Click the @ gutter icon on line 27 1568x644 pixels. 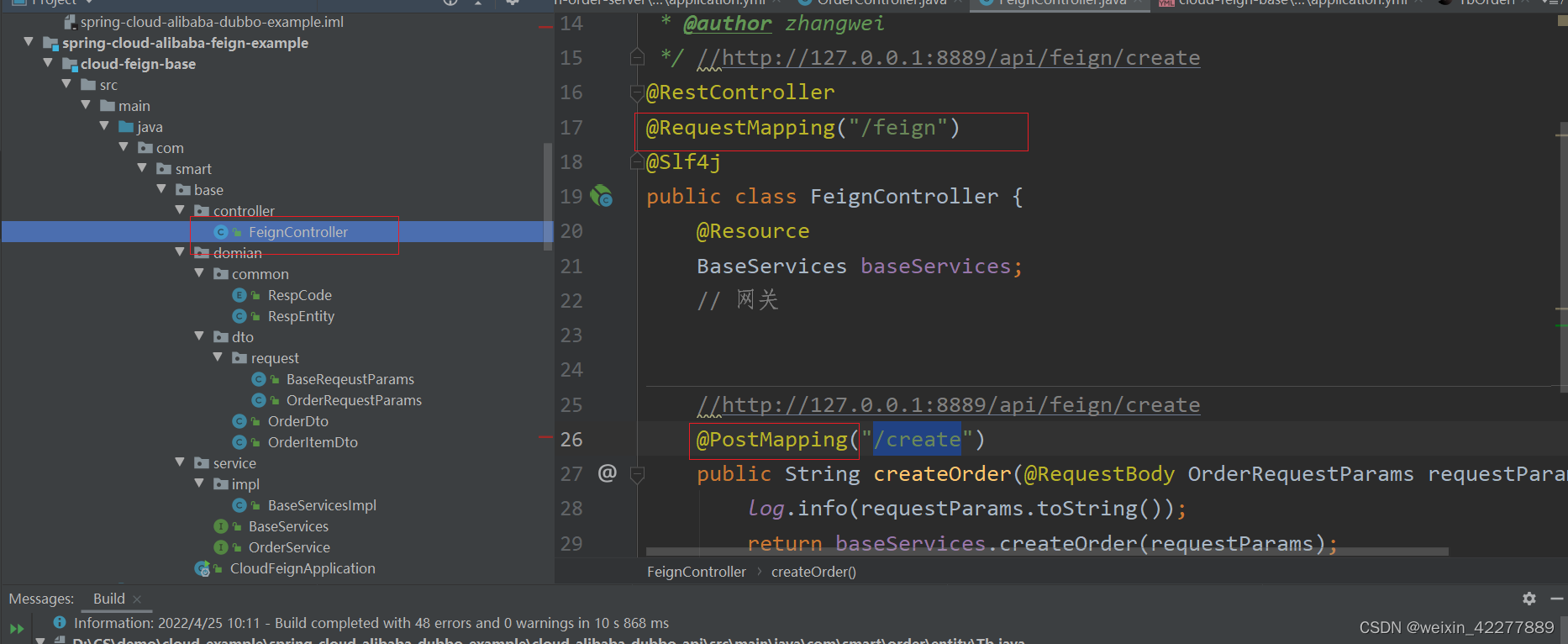[x=607, y=473]
